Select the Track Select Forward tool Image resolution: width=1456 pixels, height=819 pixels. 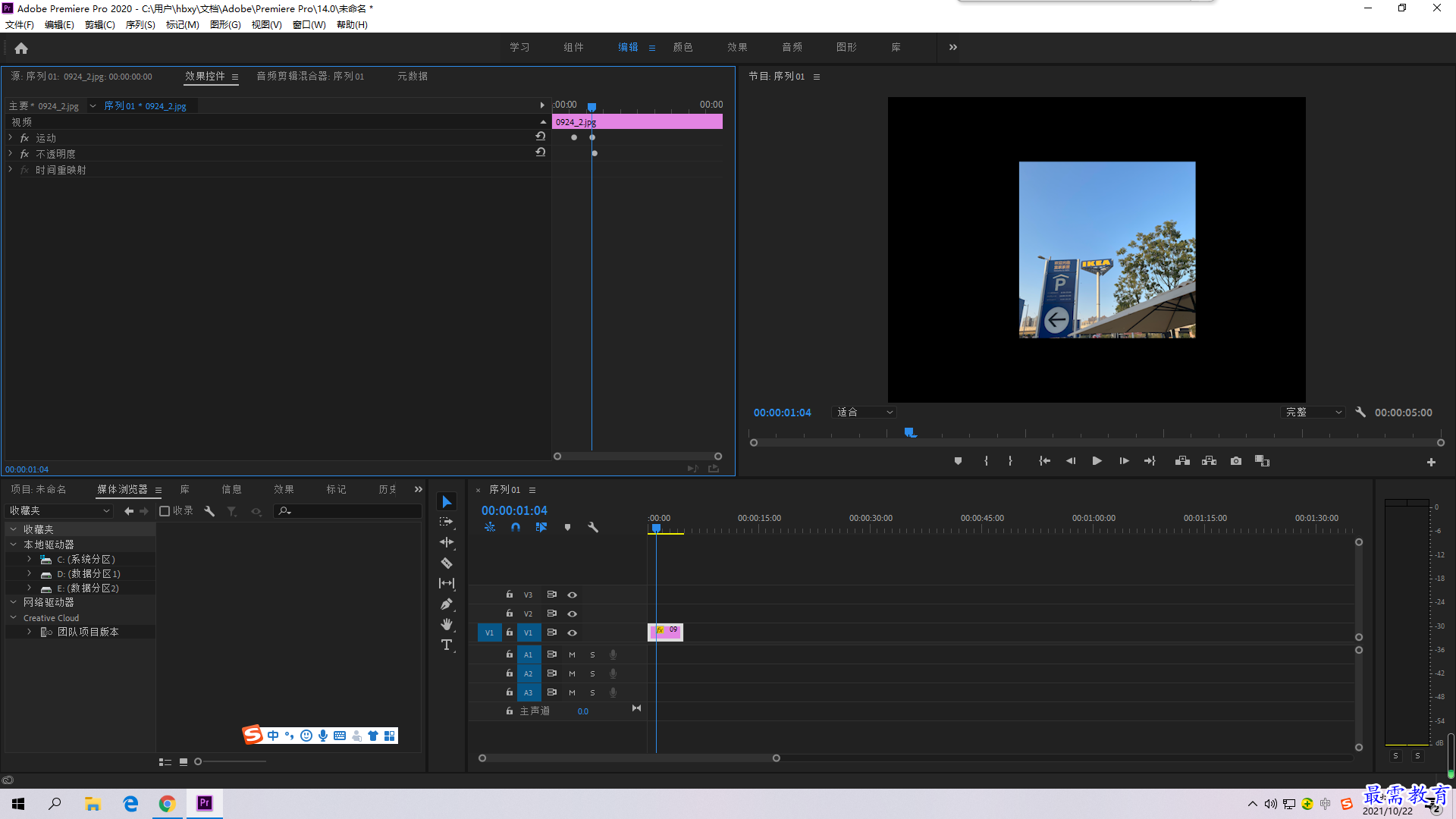coord(447,522)
